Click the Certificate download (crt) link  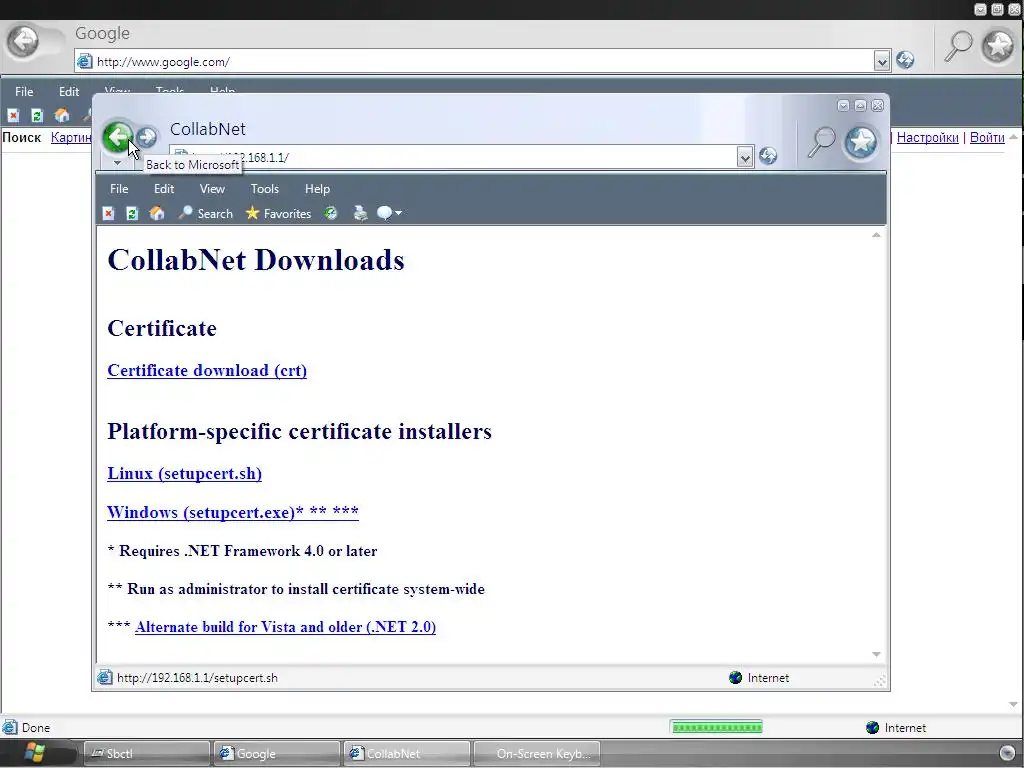(207, 370)
